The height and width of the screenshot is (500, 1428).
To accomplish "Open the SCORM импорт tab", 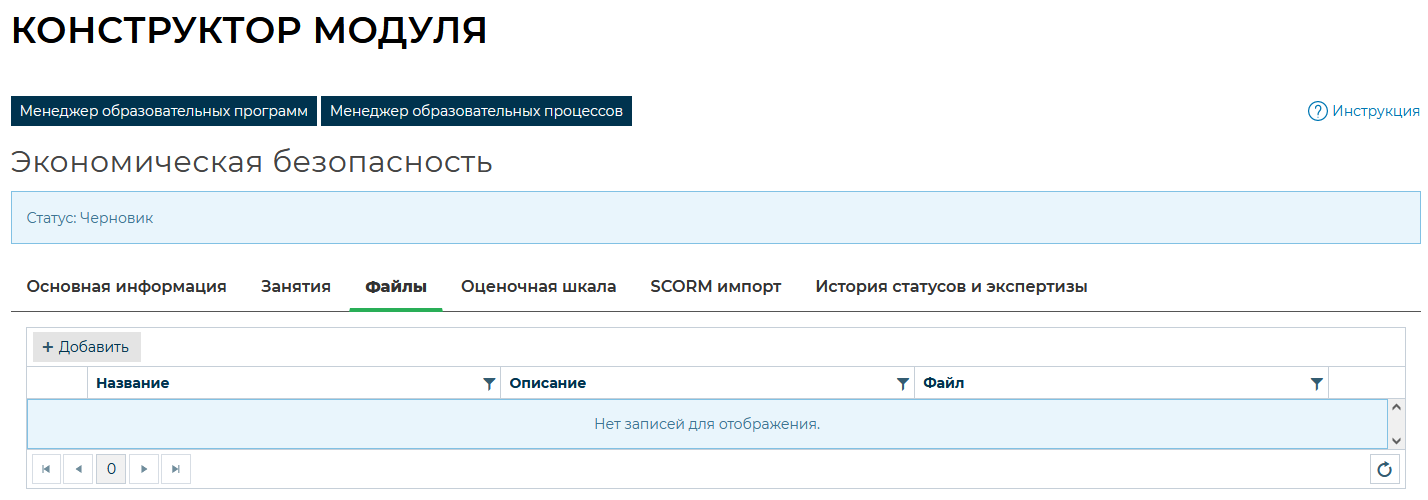I will tap(715, 287).
